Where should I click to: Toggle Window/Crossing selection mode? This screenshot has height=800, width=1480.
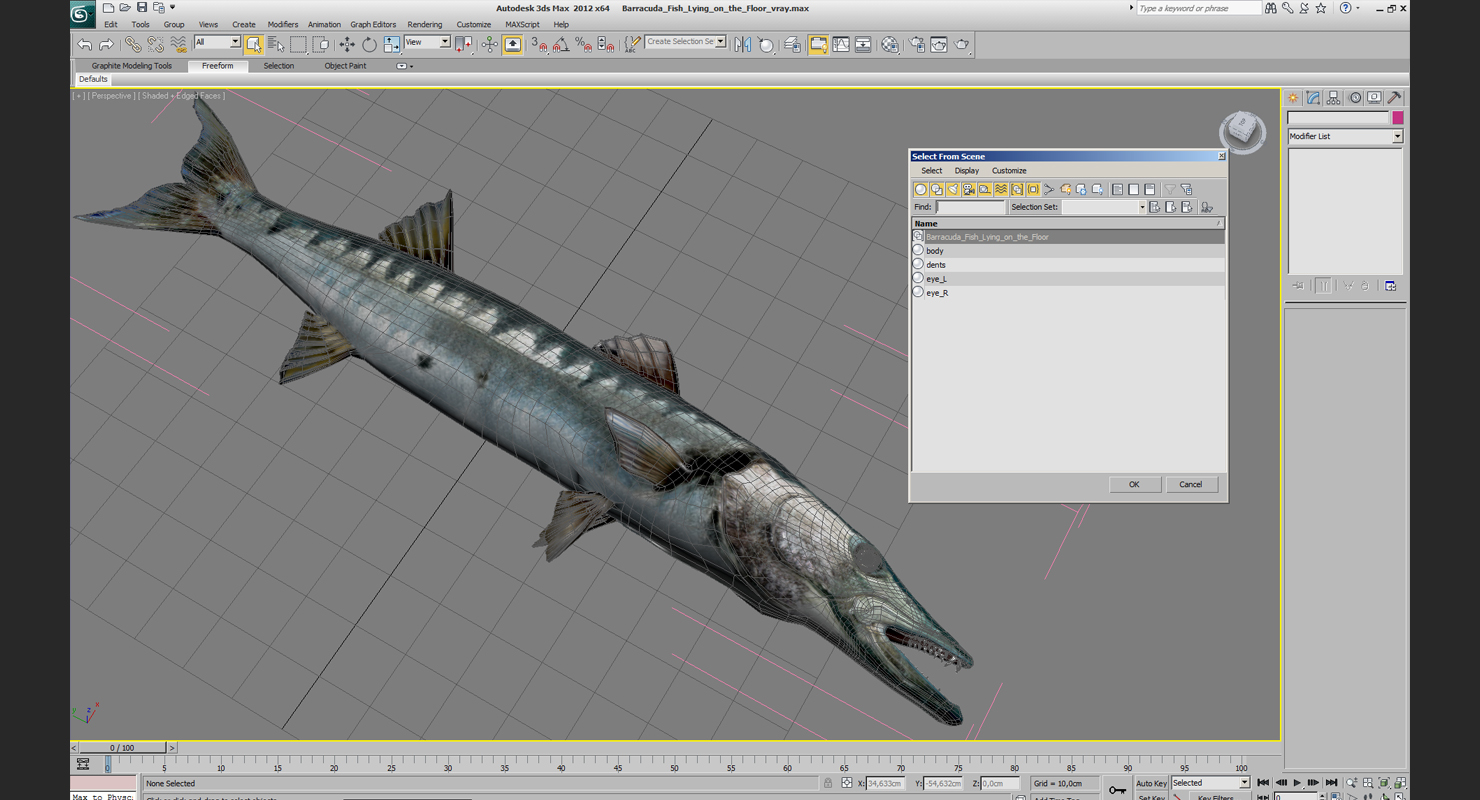coord(321,45)
